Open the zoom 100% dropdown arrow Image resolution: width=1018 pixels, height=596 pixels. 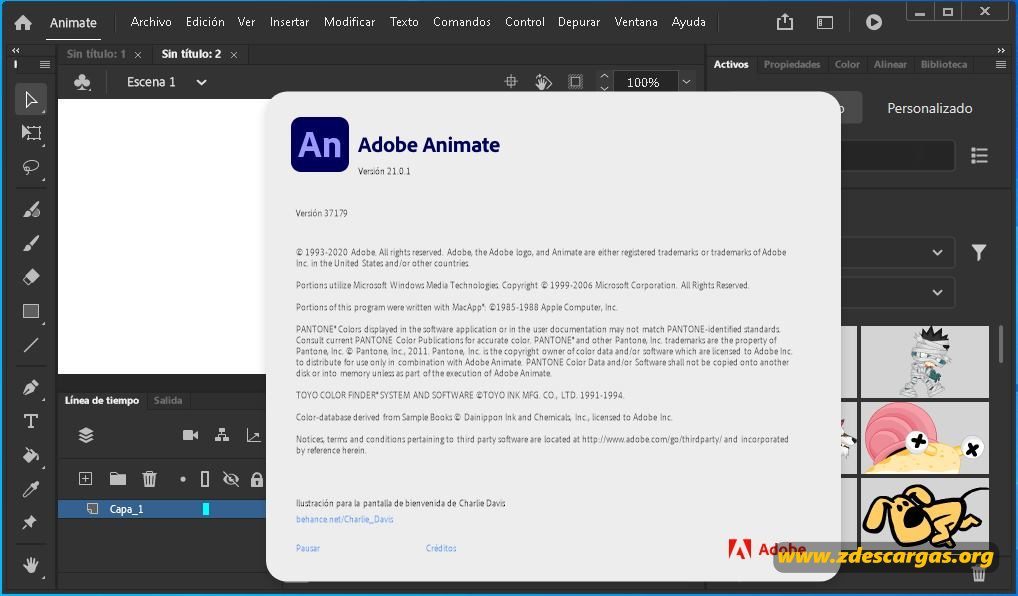[x=686, y=82]
